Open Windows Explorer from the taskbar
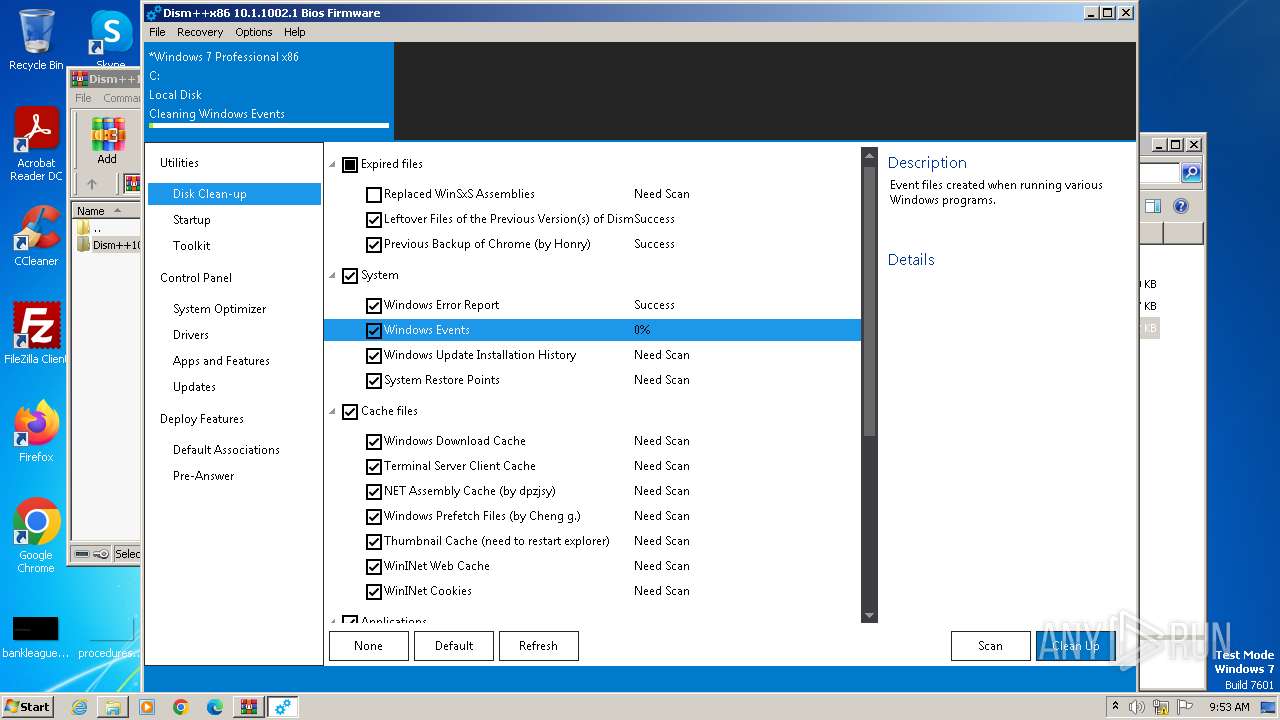This screenshot has height=720, width=1280. [x=113, y=707]
